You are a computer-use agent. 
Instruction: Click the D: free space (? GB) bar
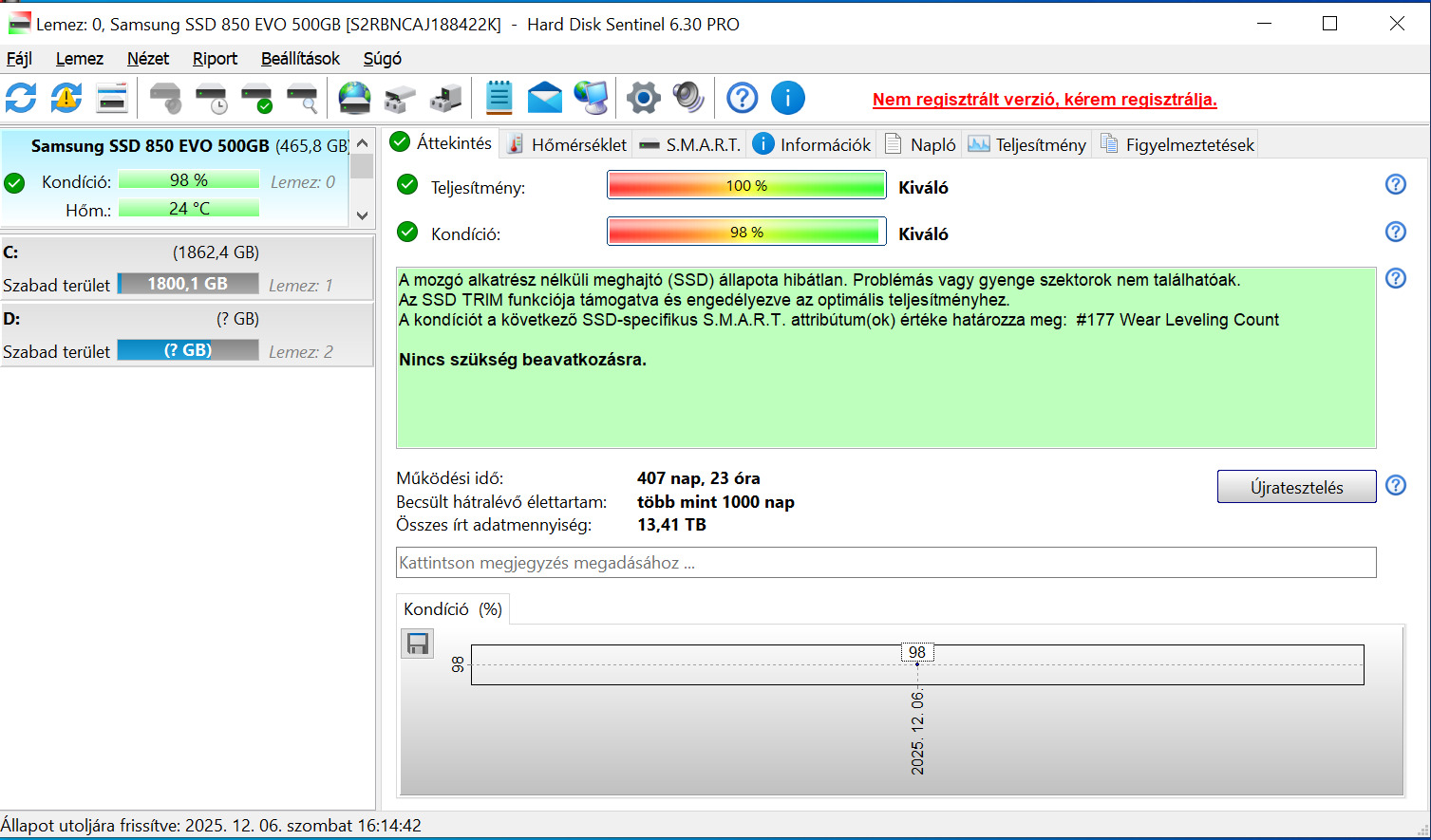188,350
